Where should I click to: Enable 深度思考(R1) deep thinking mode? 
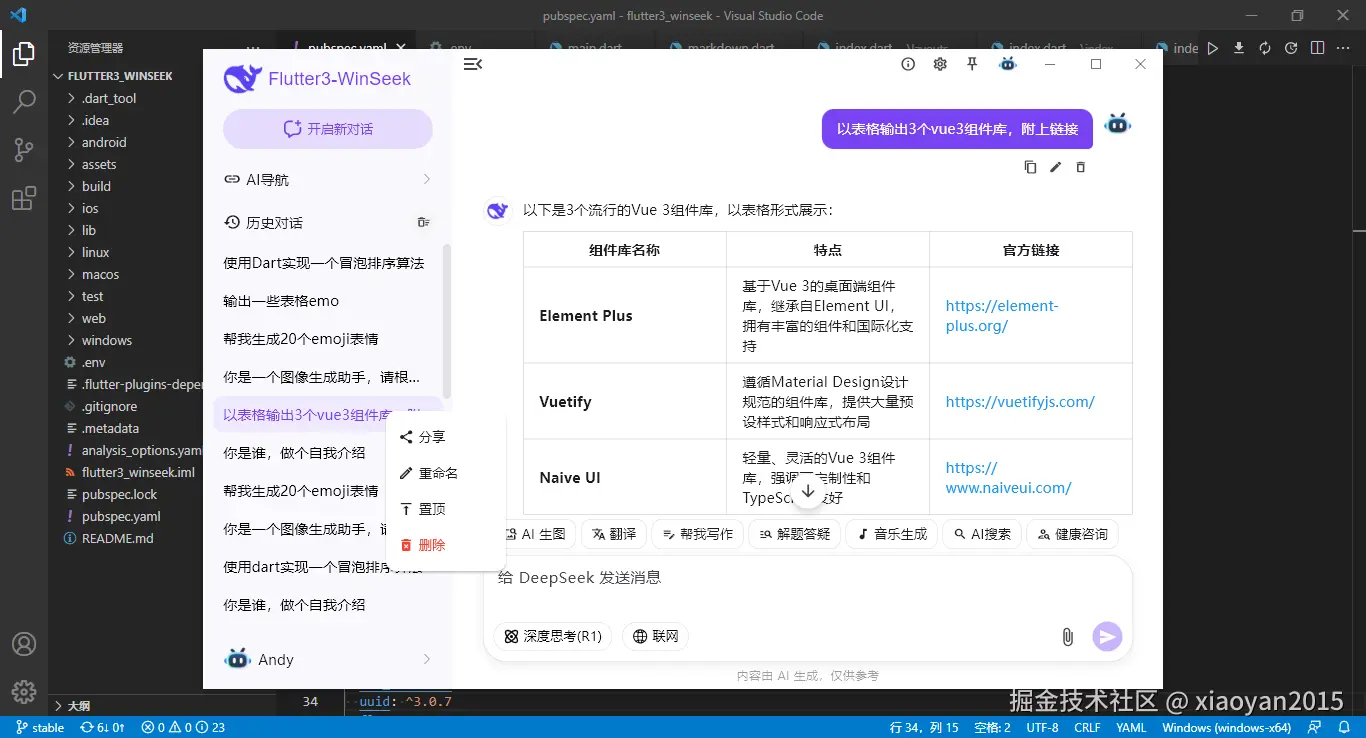click(551, 636)
